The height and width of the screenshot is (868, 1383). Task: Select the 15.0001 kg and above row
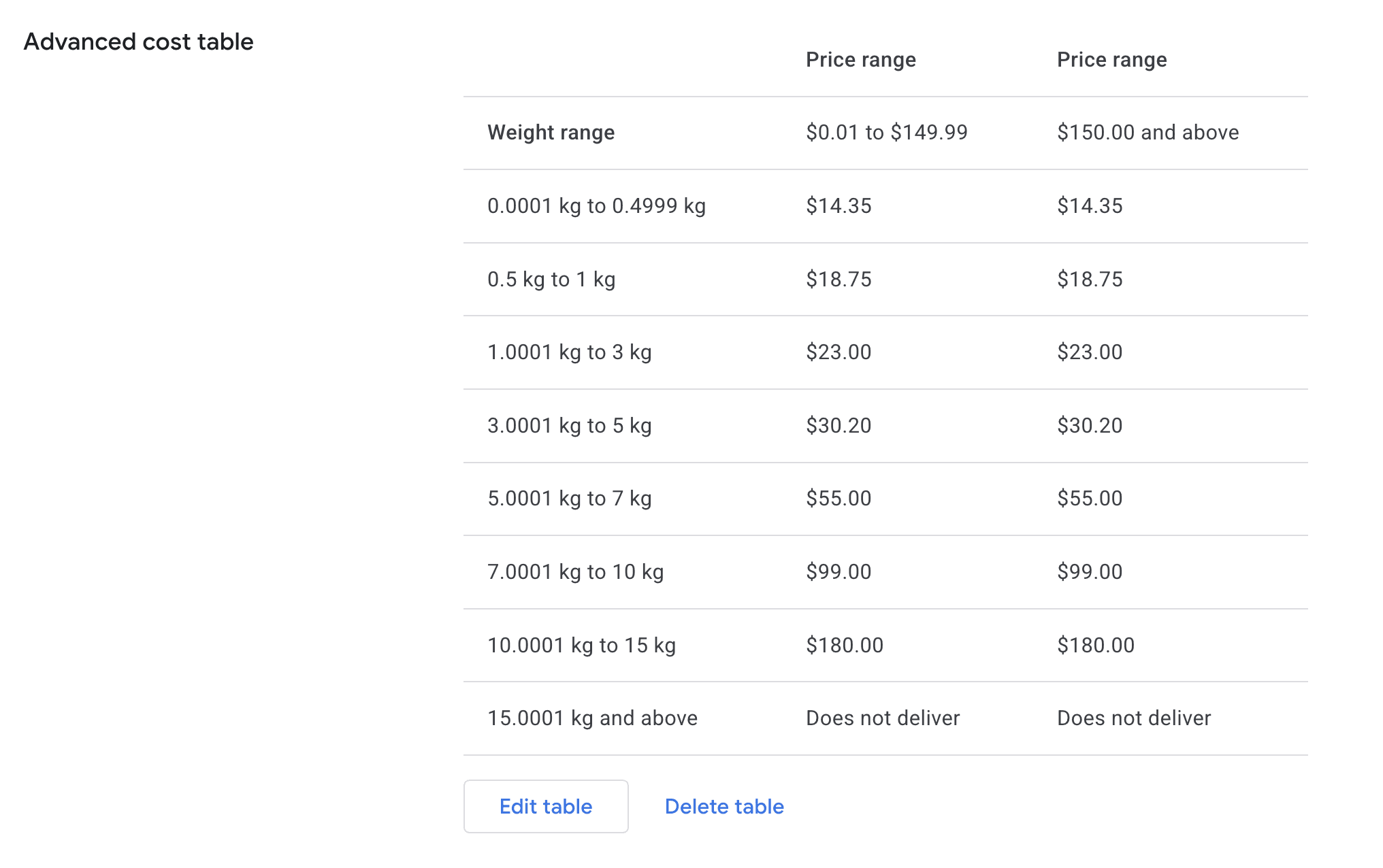[x=592, y=718]
